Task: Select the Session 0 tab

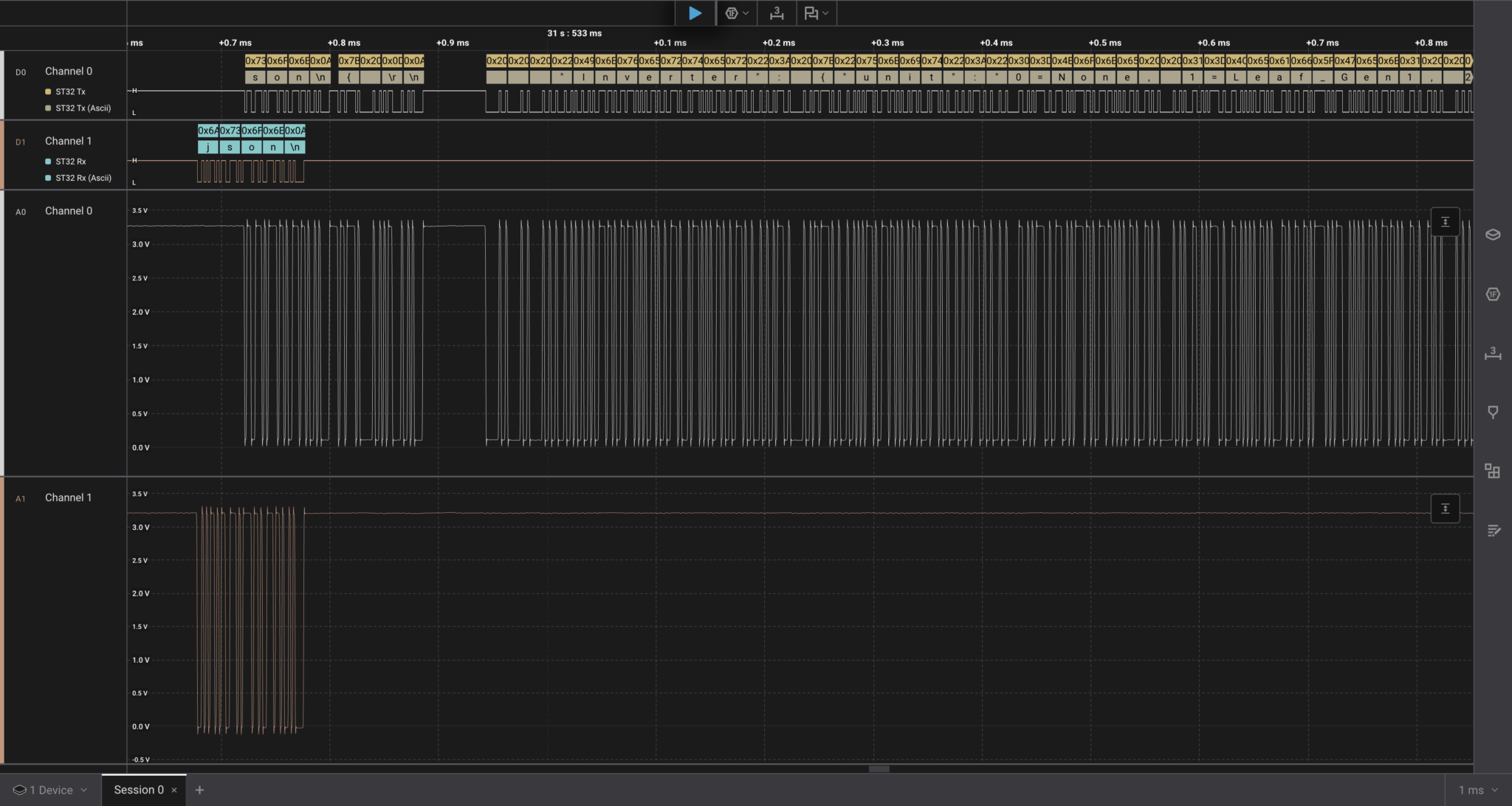Action: point(138,790)
